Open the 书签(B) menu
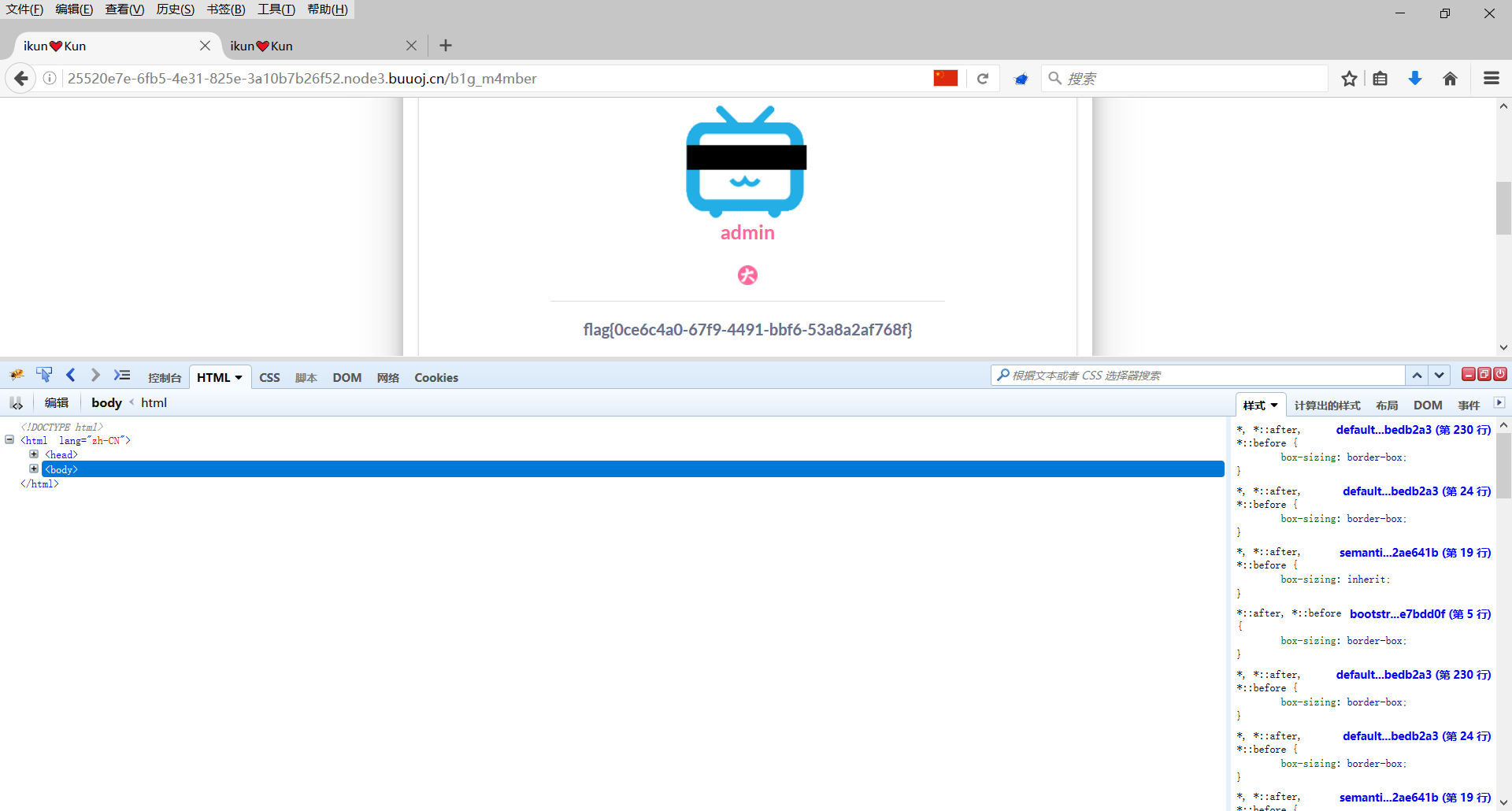Image resolution: width=1512 pixels, height=811 pixels. tap(226, 9)
